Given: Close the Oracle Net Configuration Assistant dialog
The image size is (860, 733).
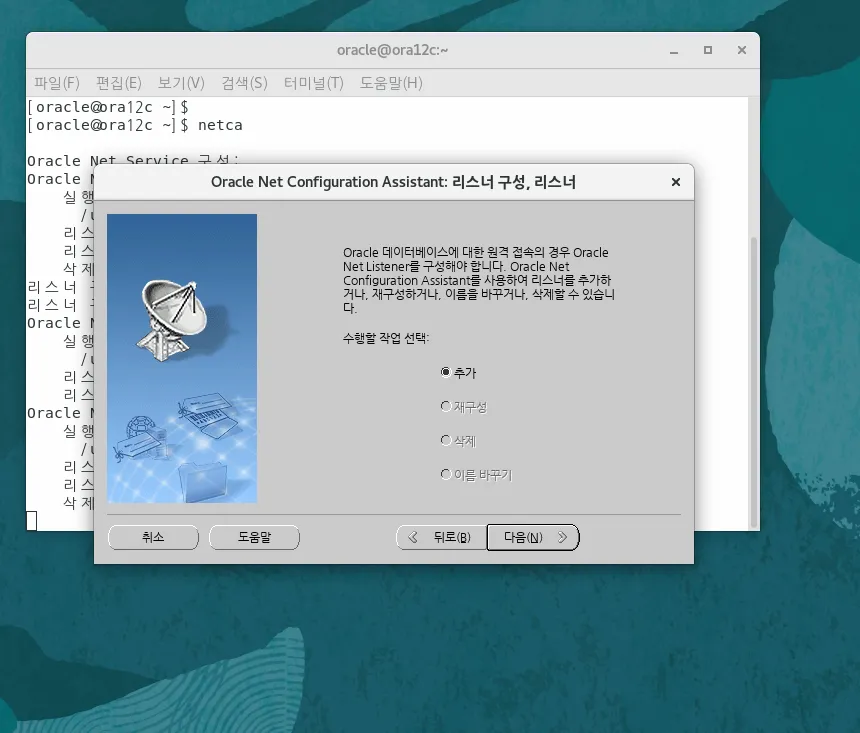Looking at the screenshot, I should (x=676, y=182).
